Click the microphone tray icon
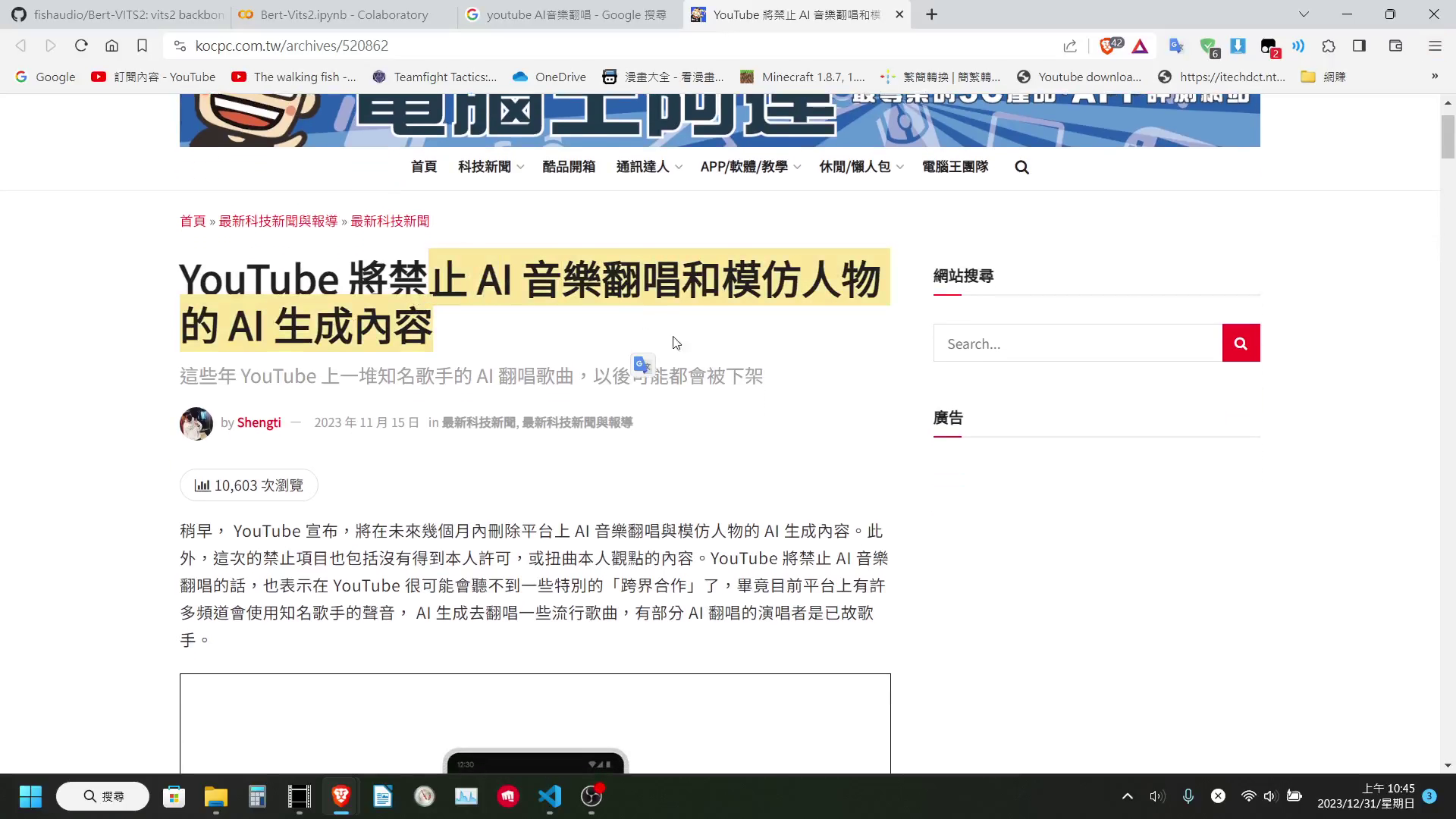The height and width of the screenshot is (819, 1456). tap(1188, 796)
